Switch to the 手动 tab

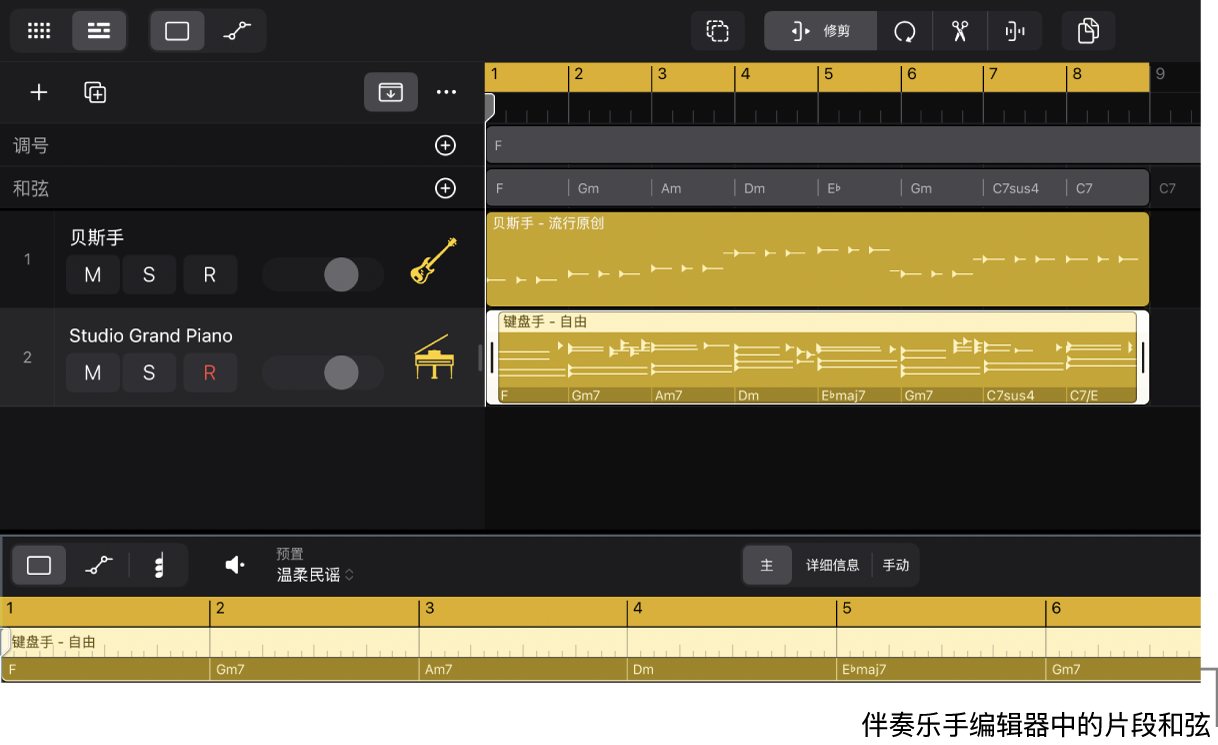896,565
